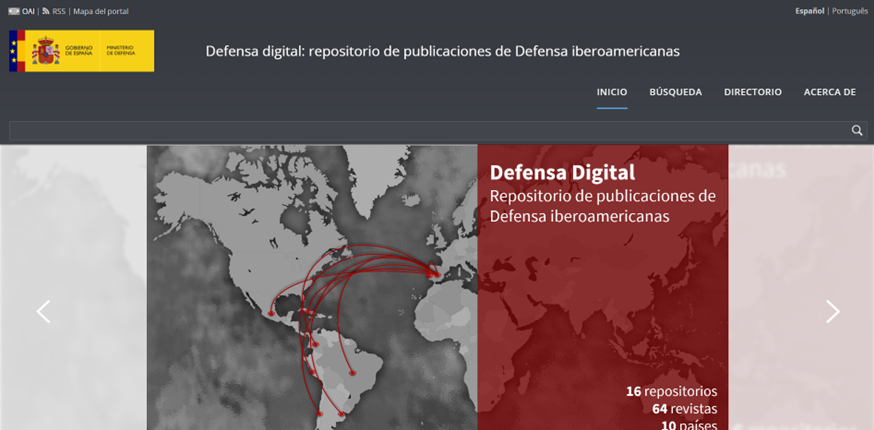Image resolution: width=874 pixels, height=430 pixels.
Task: Click the EU stars flag emblem
Action: pyautogui.click(x=15, y=51)
